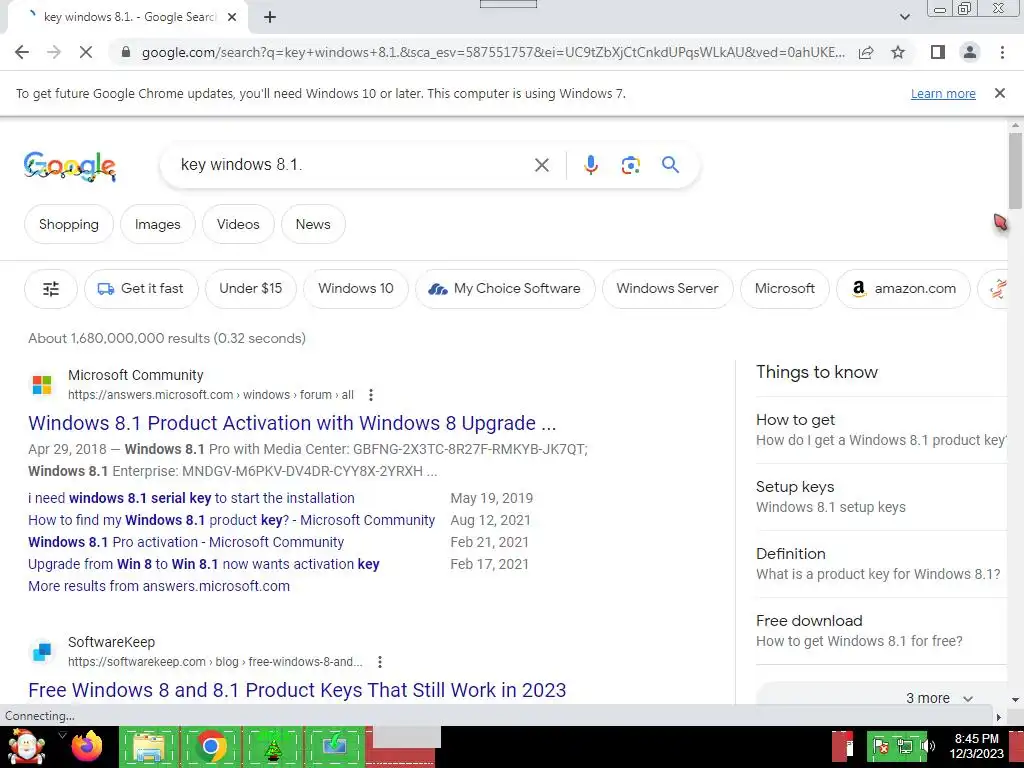Open the volume speaker tray icon
The width and height of the screenshot is (1024, 768).
tap(927, 746)
